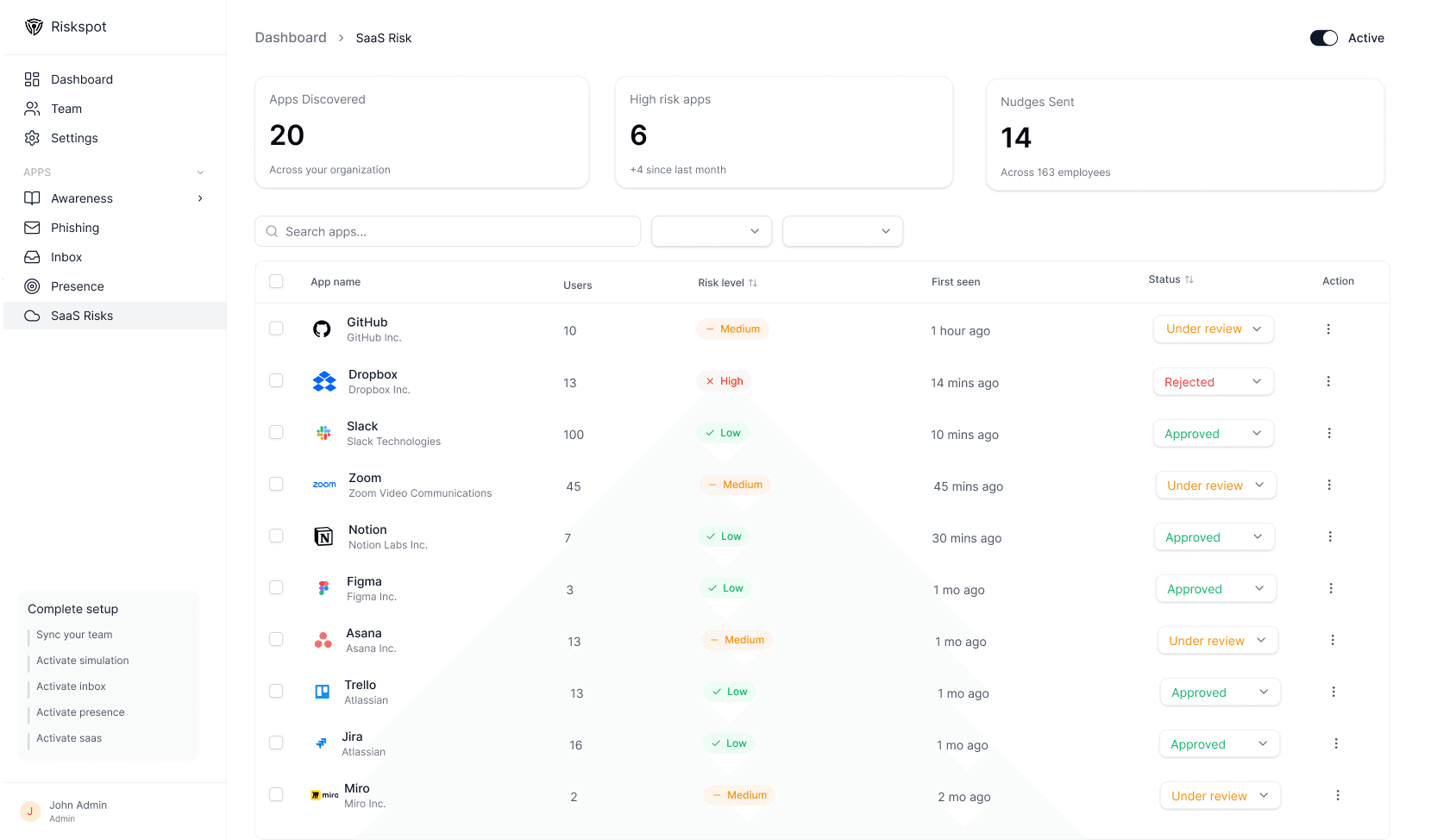The image size is (1431, 840).
Task: Sort by Risk level column arrows
Action: click(x=753, y=283)
